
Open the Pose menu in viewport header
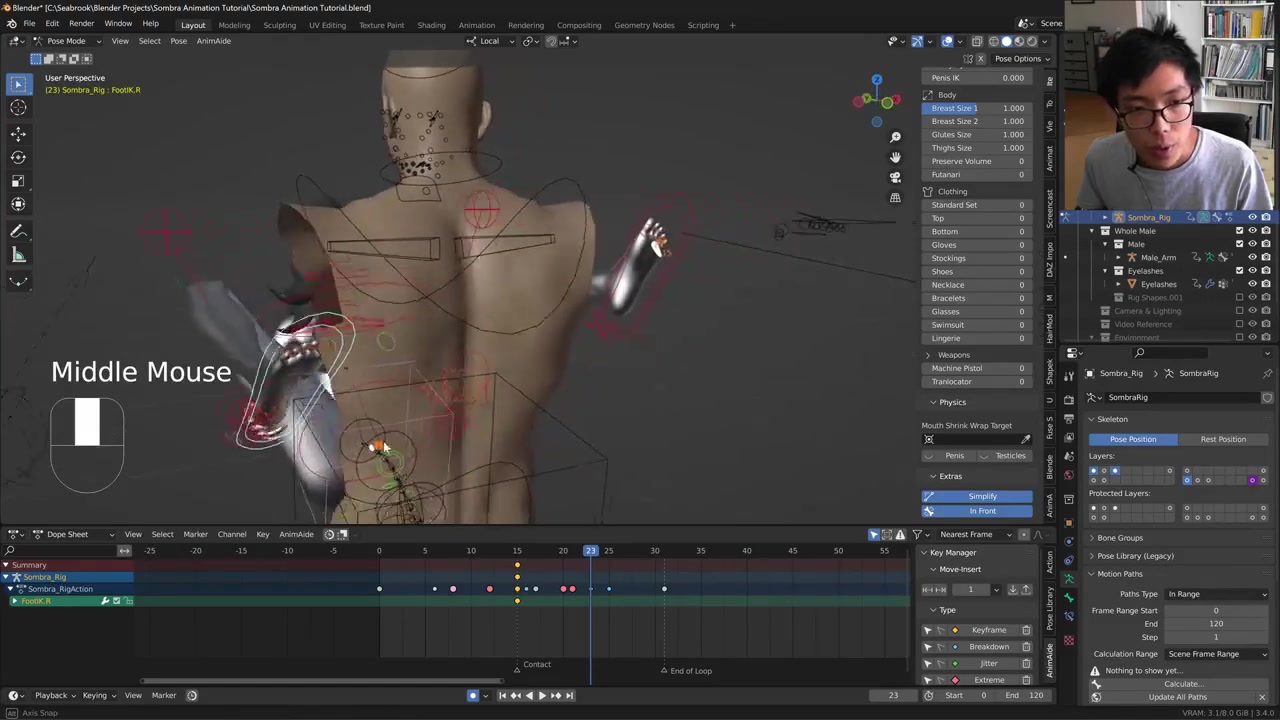pos(178,41)
